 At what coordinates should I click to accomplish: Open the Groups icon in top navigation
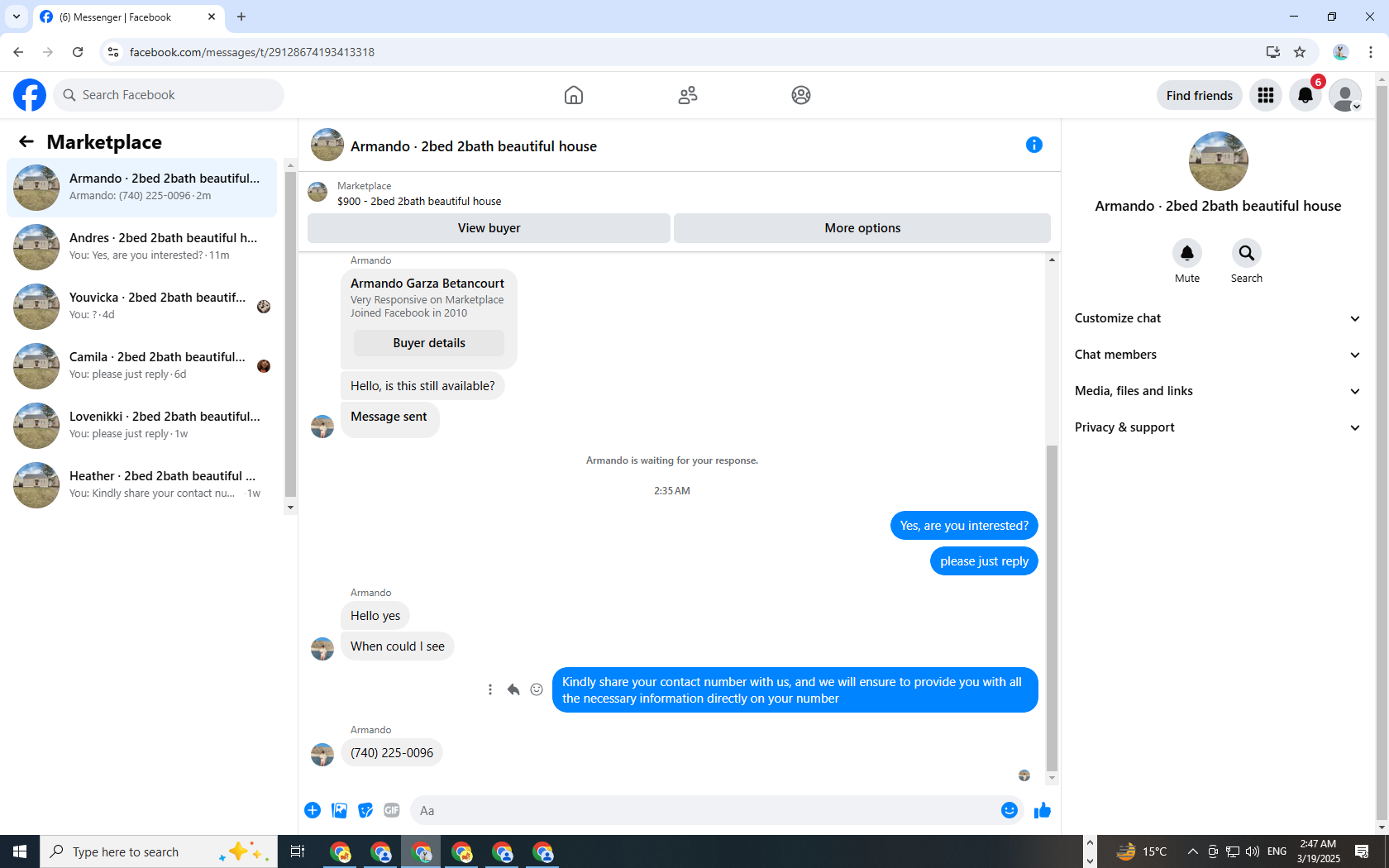[x=801, y=95]
